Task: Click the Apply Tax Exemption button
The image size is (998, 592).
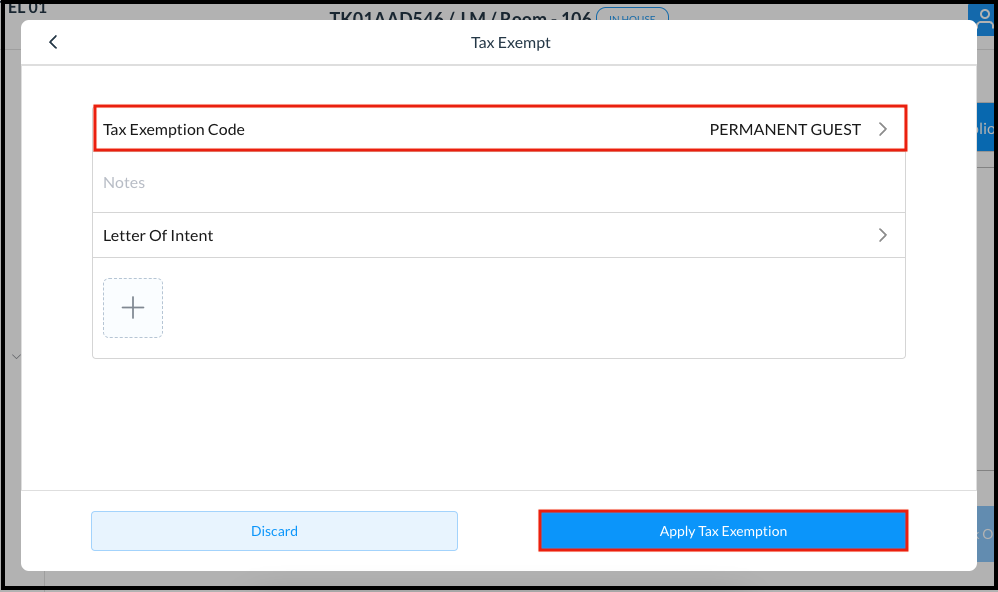Action: click(722, 531)
